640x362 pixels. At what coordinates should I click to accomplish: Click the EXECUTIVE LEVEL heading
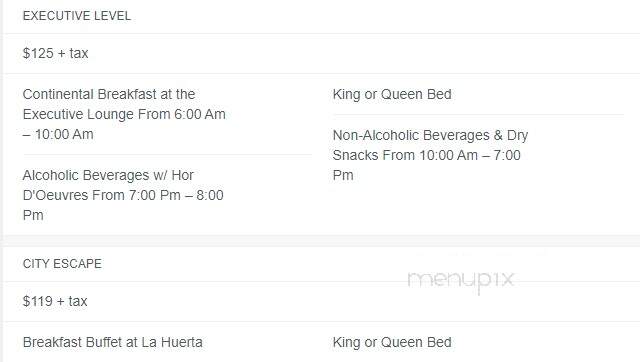(77, 16)
